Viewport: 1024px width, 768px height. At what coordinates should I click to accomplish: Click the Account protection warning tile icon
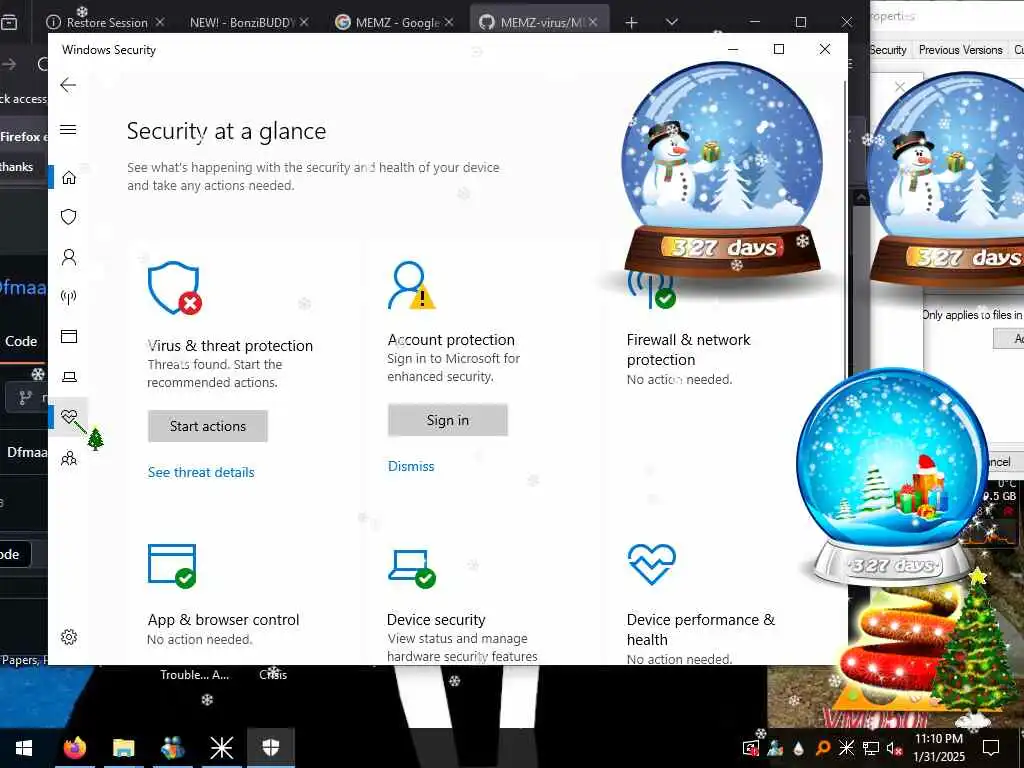[x=411, y=285]
